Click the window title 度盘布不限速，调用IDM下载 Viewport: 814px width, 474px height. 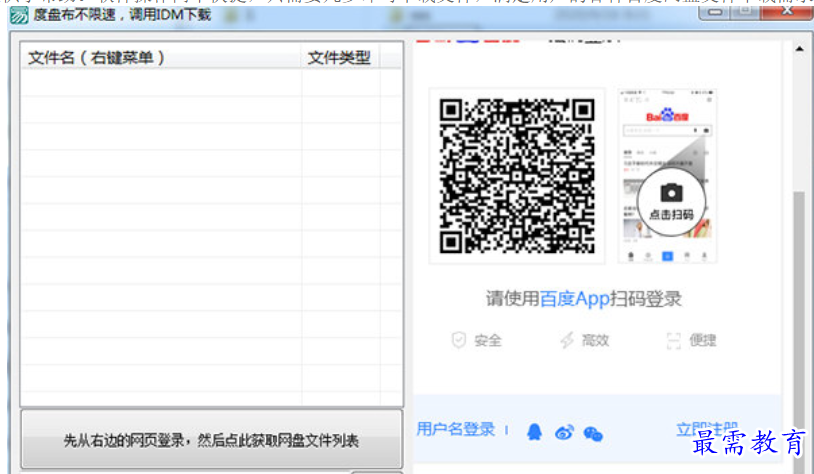pyautogui.click(x=122, y=15)
